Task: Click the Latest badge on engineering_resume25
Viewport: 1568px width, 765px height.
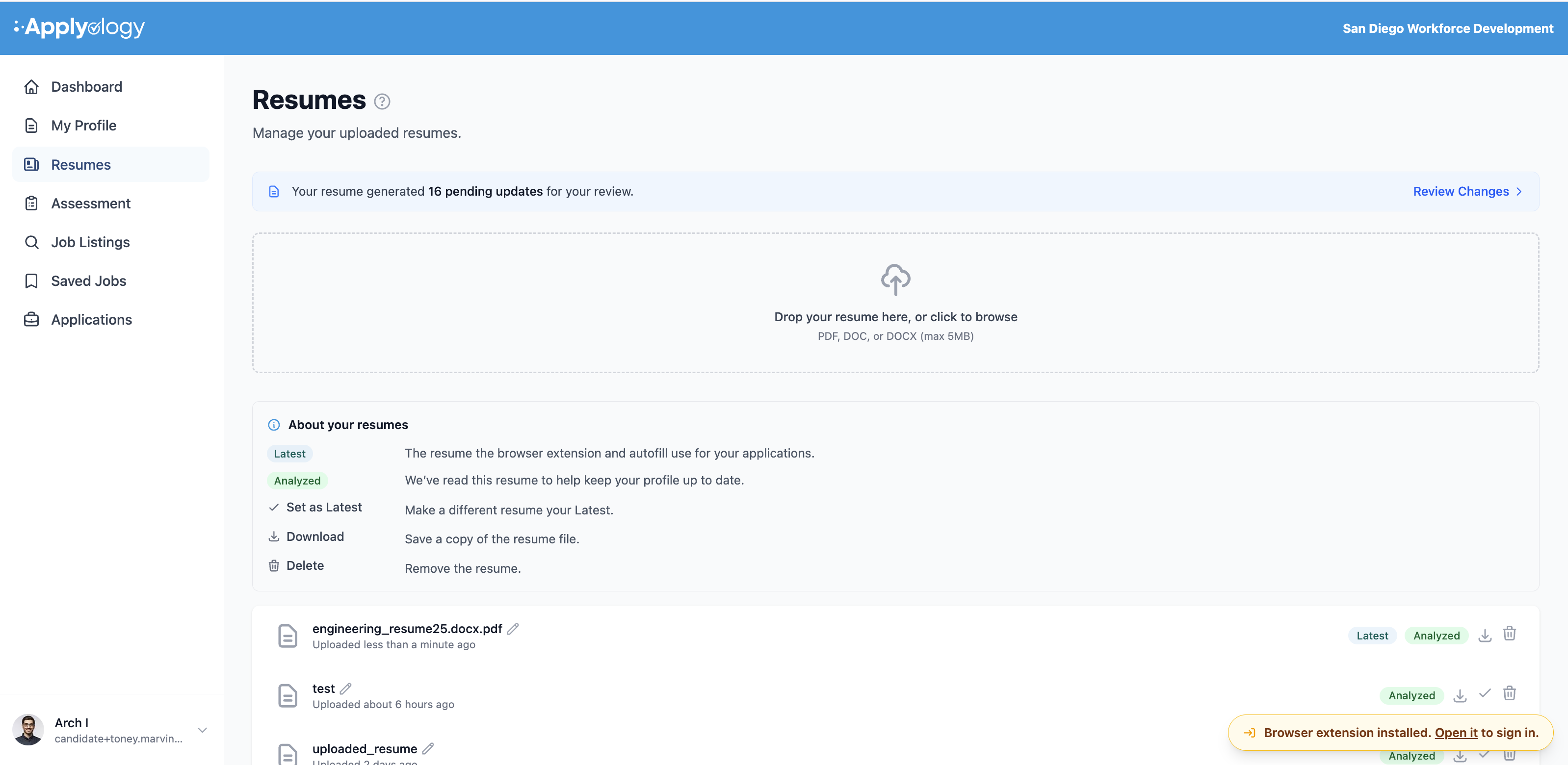Action: tap(1372, 636)
